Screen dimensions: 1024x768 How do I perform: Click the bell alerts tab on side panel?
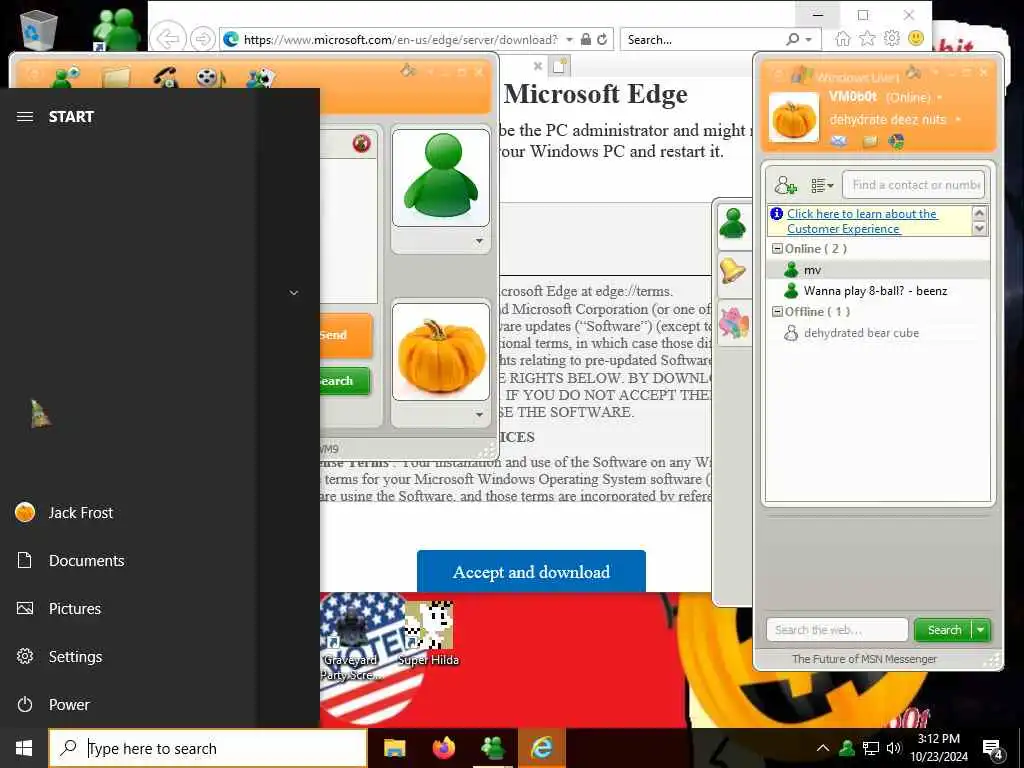pyautogui.click(x=732, y=271)
